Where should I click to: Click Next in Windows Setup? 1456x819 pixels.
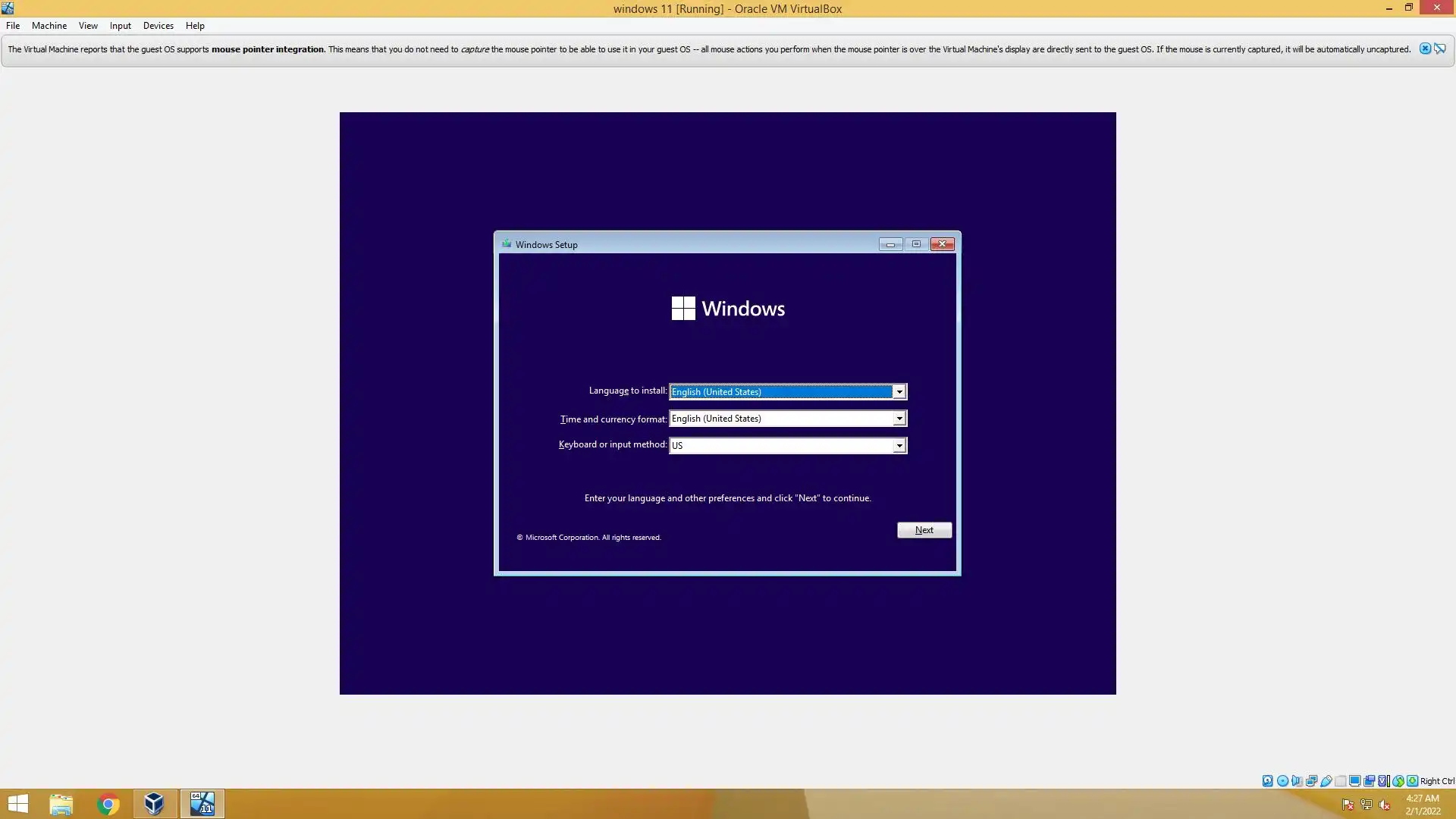[924, 530]
